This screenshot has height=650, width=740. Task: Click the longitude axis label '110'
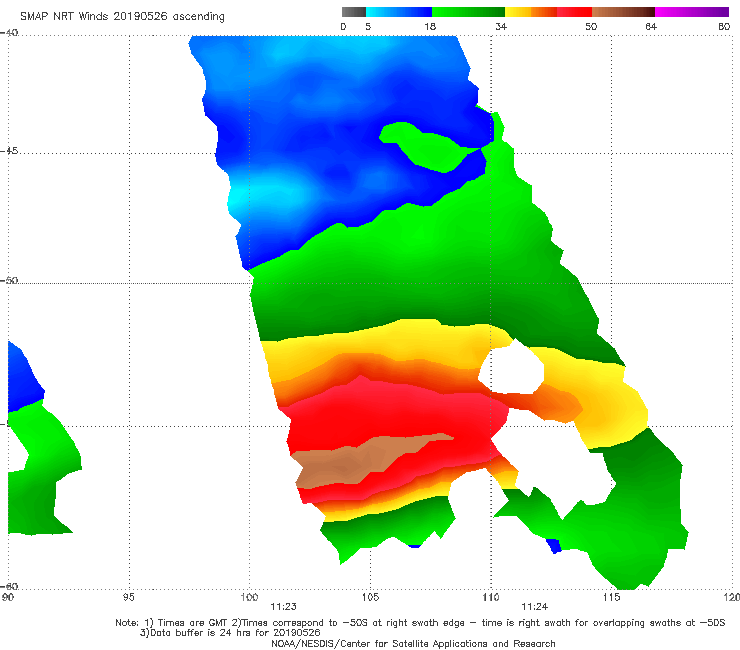point(491,597)
